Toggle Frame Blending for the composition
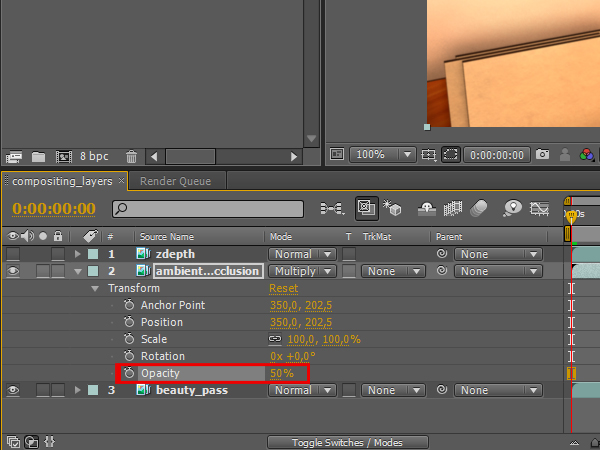Viewport: 600px width, 450px height. tap(453, 209)
